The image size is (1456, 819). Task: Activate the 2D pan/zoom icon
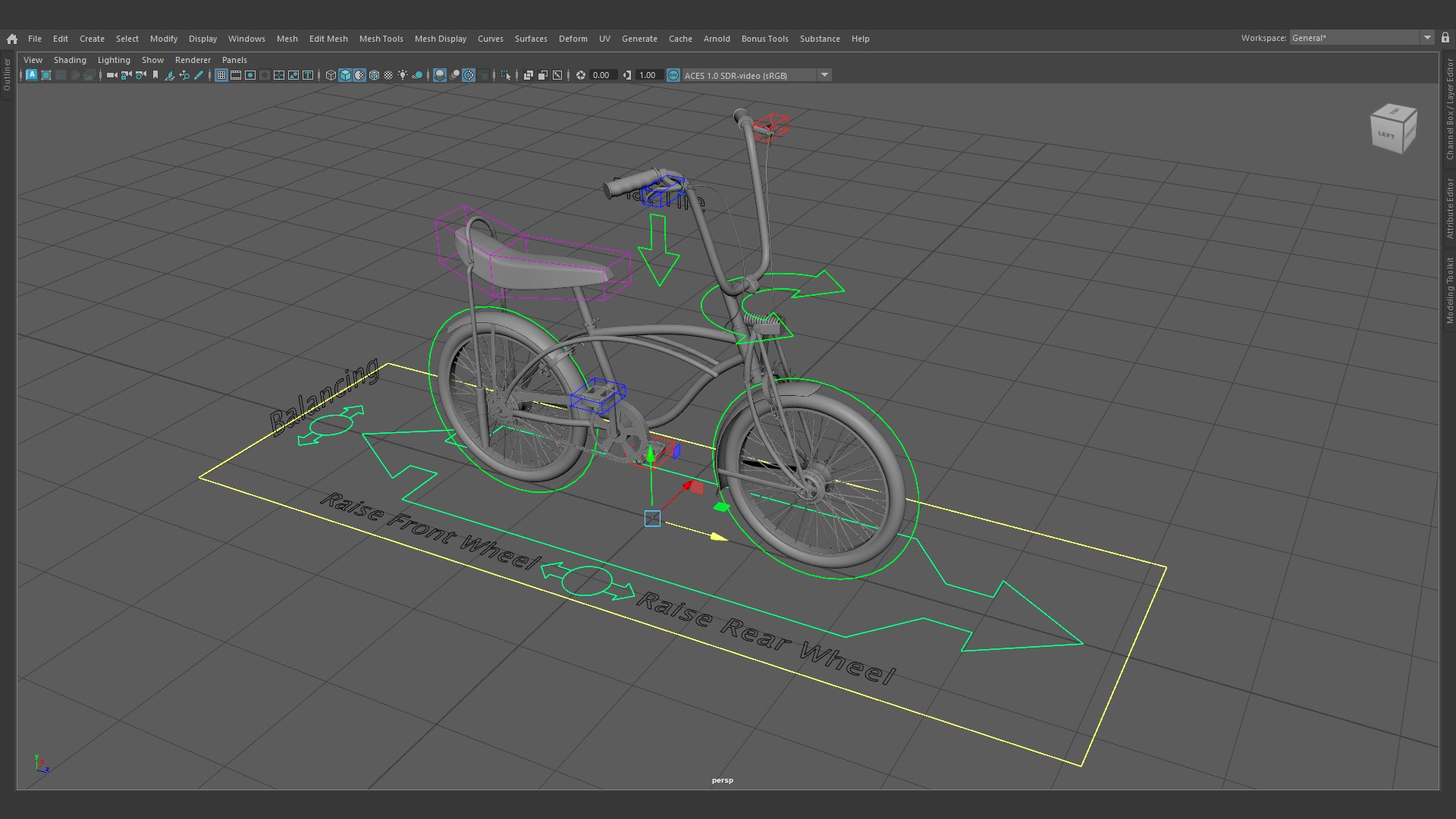pos(184,75)
